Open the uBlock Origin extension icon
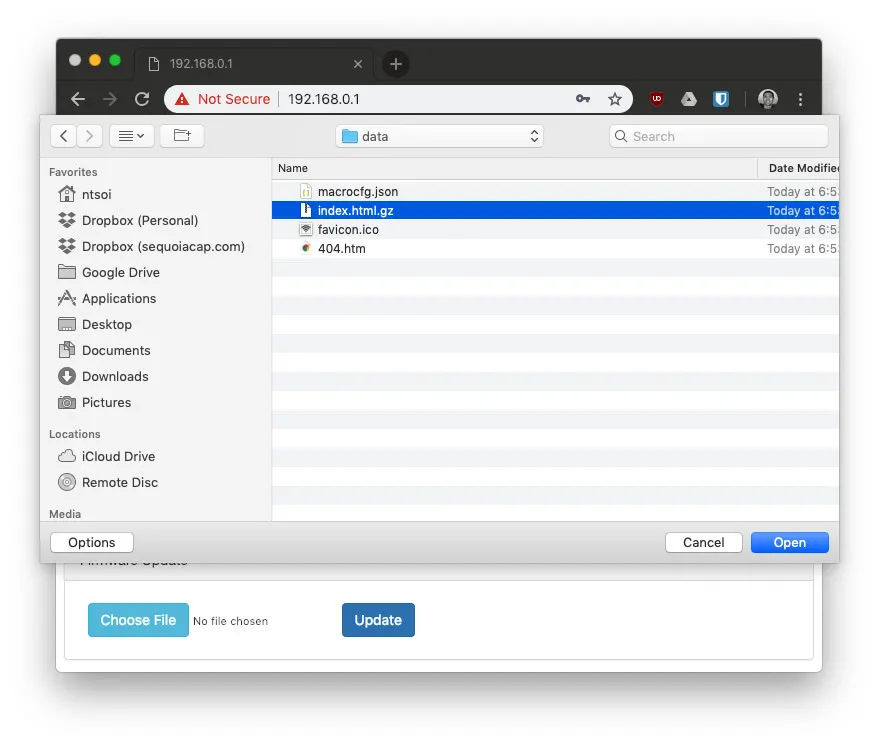The image size is (878, 746). coord(657,99)
